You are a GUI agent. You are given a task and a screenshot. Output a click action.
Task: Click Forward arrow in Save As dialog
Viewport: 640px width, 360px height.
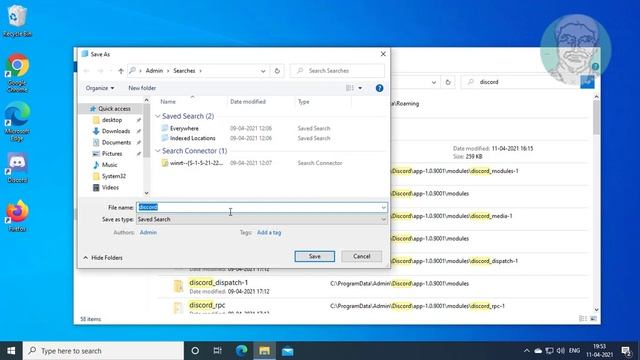tap(100, 71)
